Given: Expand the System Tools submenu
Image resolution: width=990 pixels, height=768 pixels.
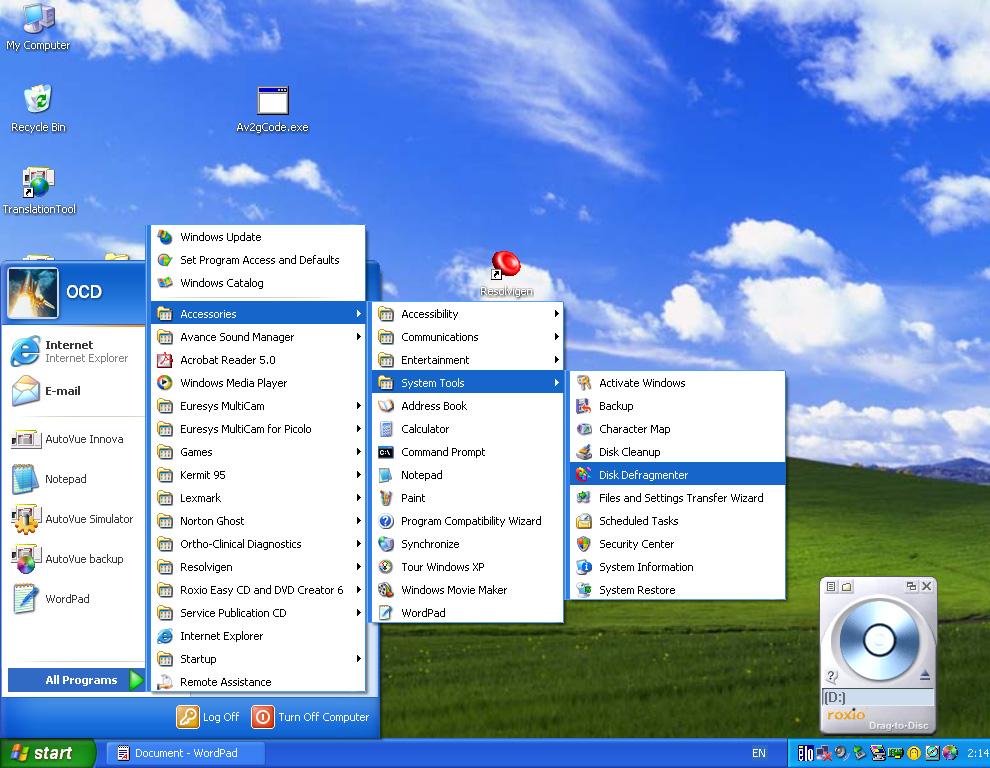Looking at the screenshot, I should tap(468, 383).
